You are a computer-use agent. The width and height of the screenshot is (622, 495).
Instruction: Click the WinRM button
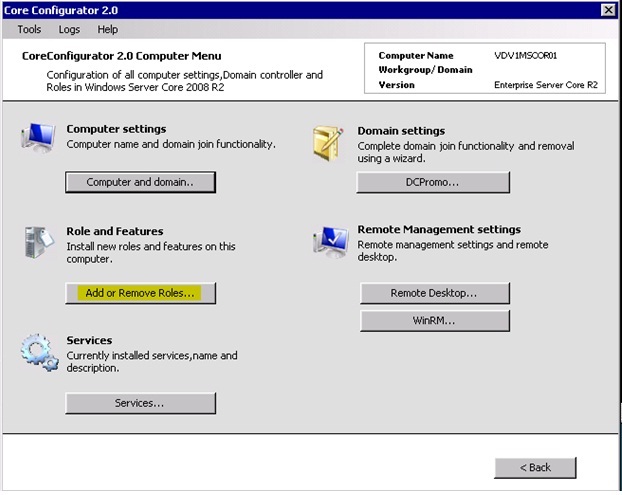click(434, 321)
